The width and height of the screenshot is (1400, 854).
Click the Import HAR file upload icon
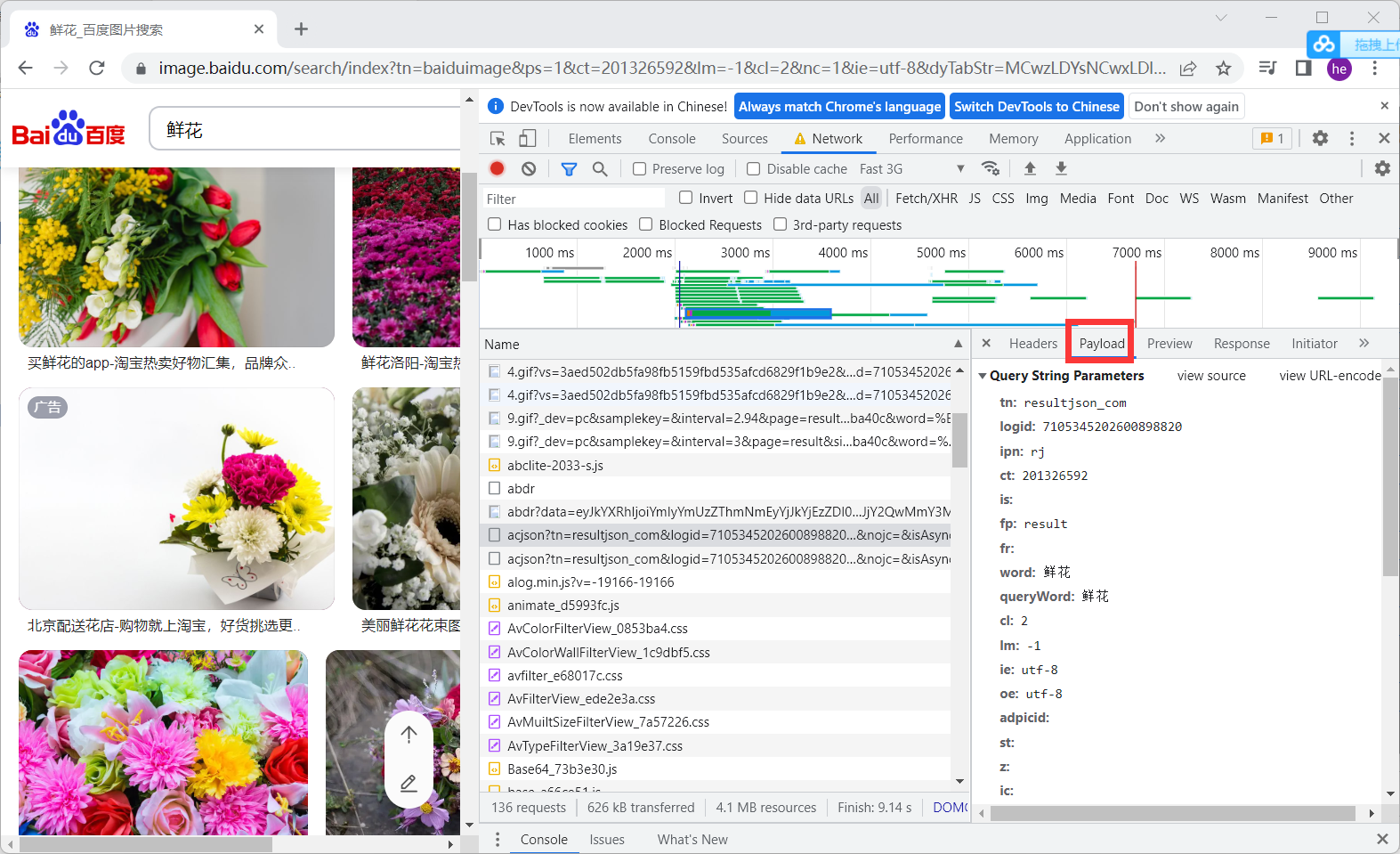1030,168
